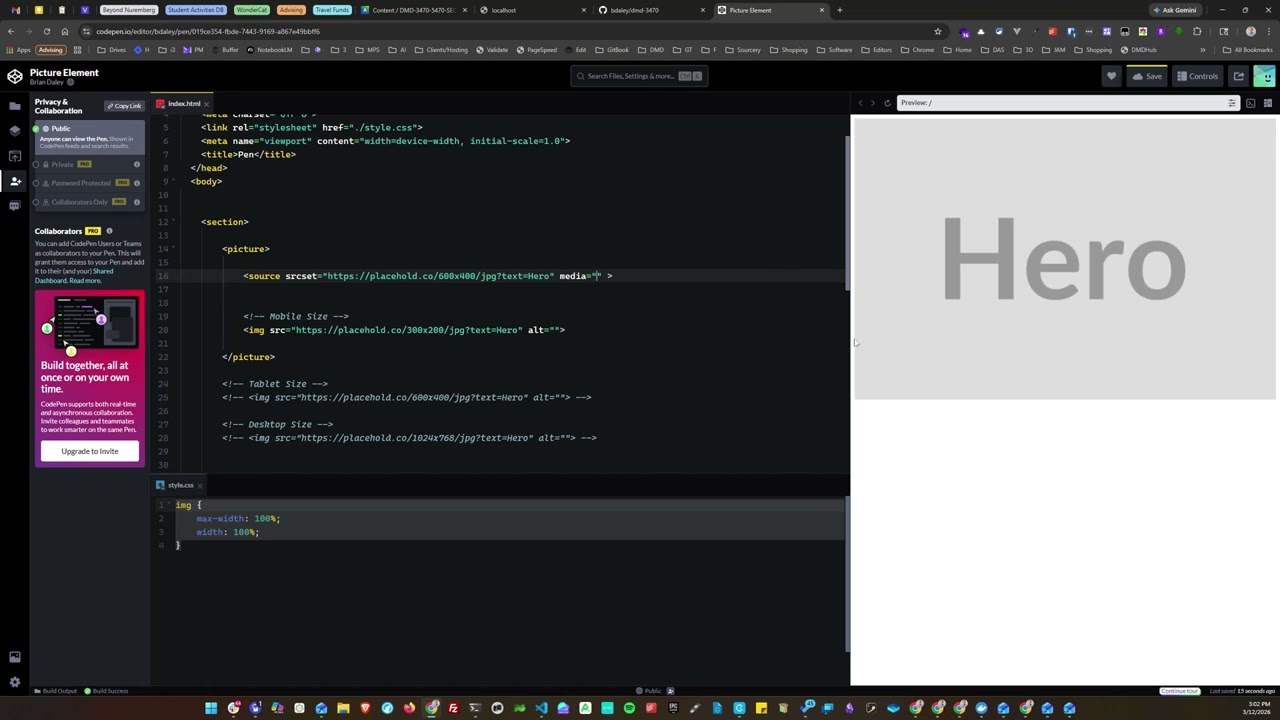Screen dimensions: 1280x720
Task: Open the Privacy & Collaboration user-plus icon
Action: pos(15,181)
